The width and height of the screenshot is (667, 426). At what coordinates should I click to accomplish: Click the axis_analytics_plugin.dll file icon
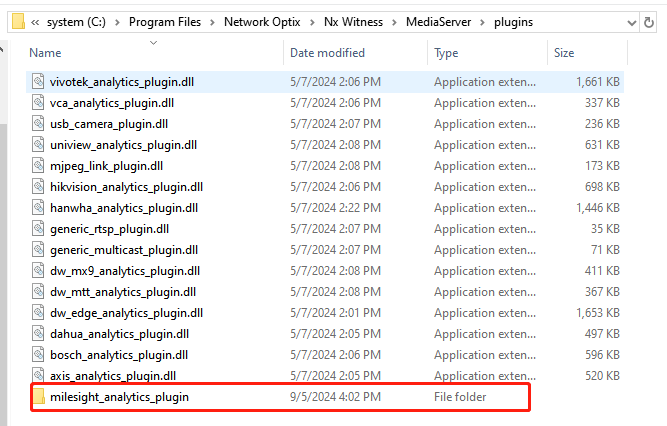click(38, 375)
